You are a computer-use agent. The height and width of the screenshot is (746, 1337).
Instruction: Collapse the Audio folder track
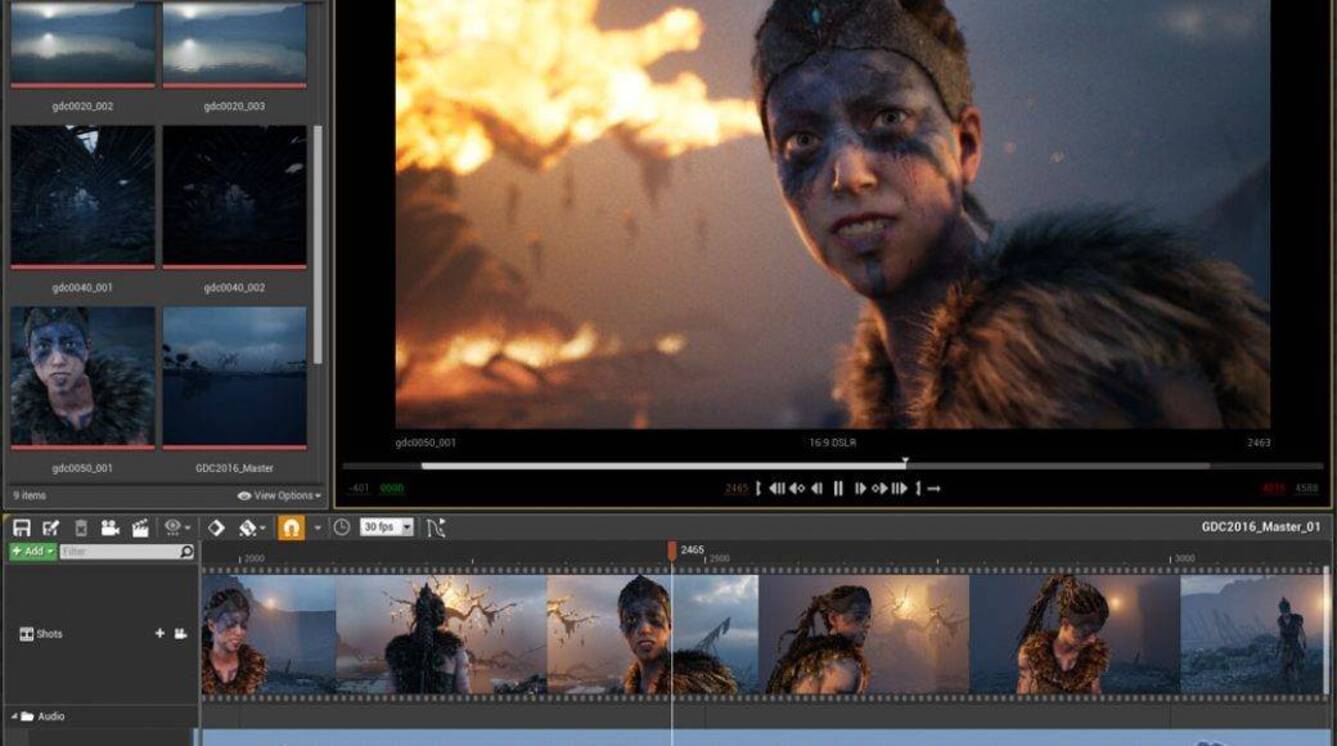[x=14, y=716]
